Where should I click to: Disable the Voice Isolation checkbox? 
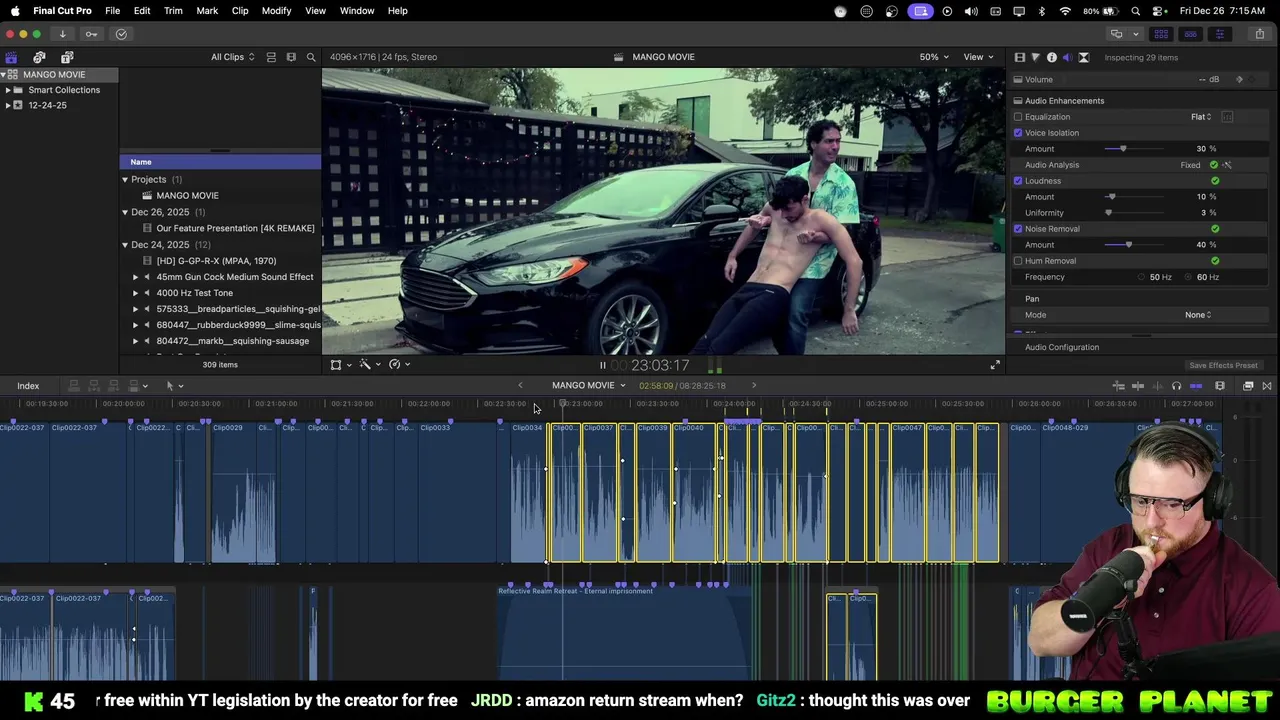(x=1018, y=133)
